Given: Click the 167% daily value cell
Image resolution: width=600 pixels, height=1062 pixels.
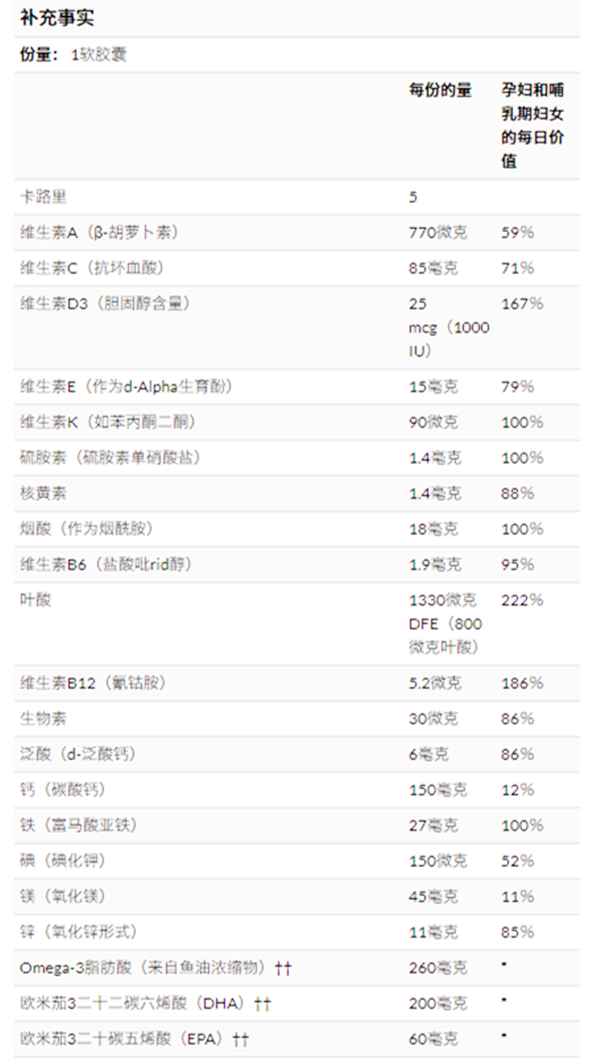Looking at the screenshot, I should click(x=522, y=303).
